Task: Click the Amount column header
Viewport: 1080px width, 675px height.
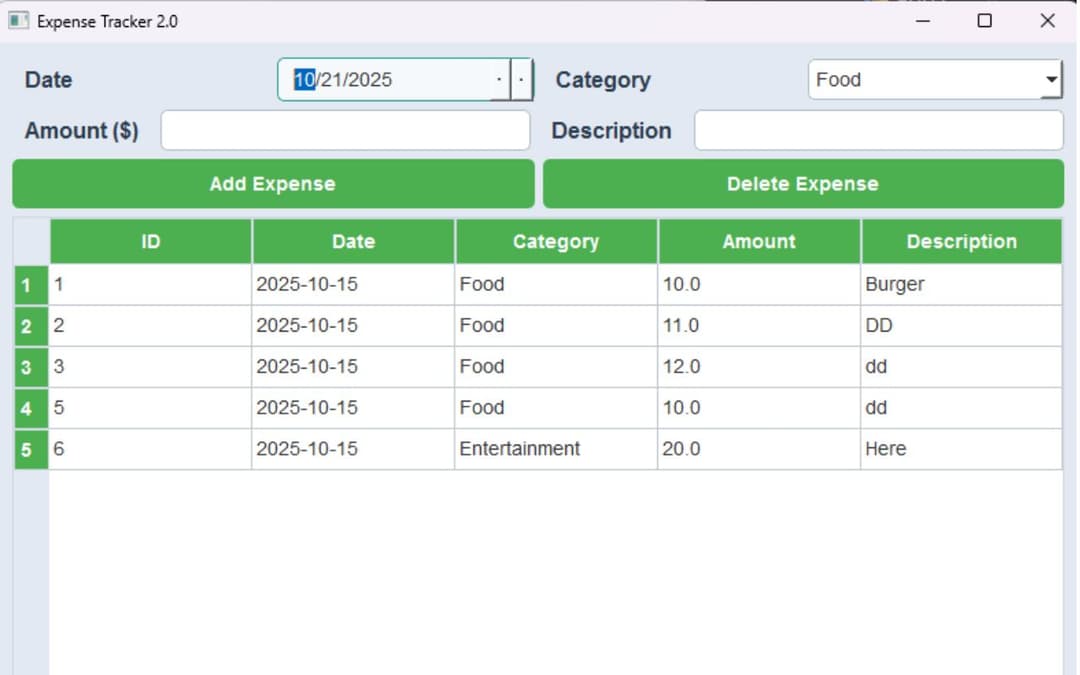Action: tap(759, 241)
